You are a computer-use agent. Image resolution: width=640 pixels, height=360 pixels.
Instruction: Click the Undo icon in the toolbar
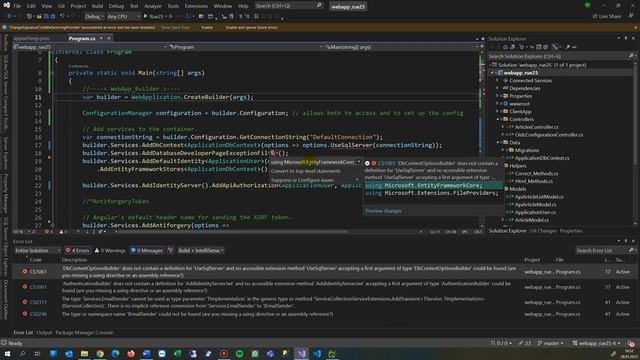click(x=62, y=16)
